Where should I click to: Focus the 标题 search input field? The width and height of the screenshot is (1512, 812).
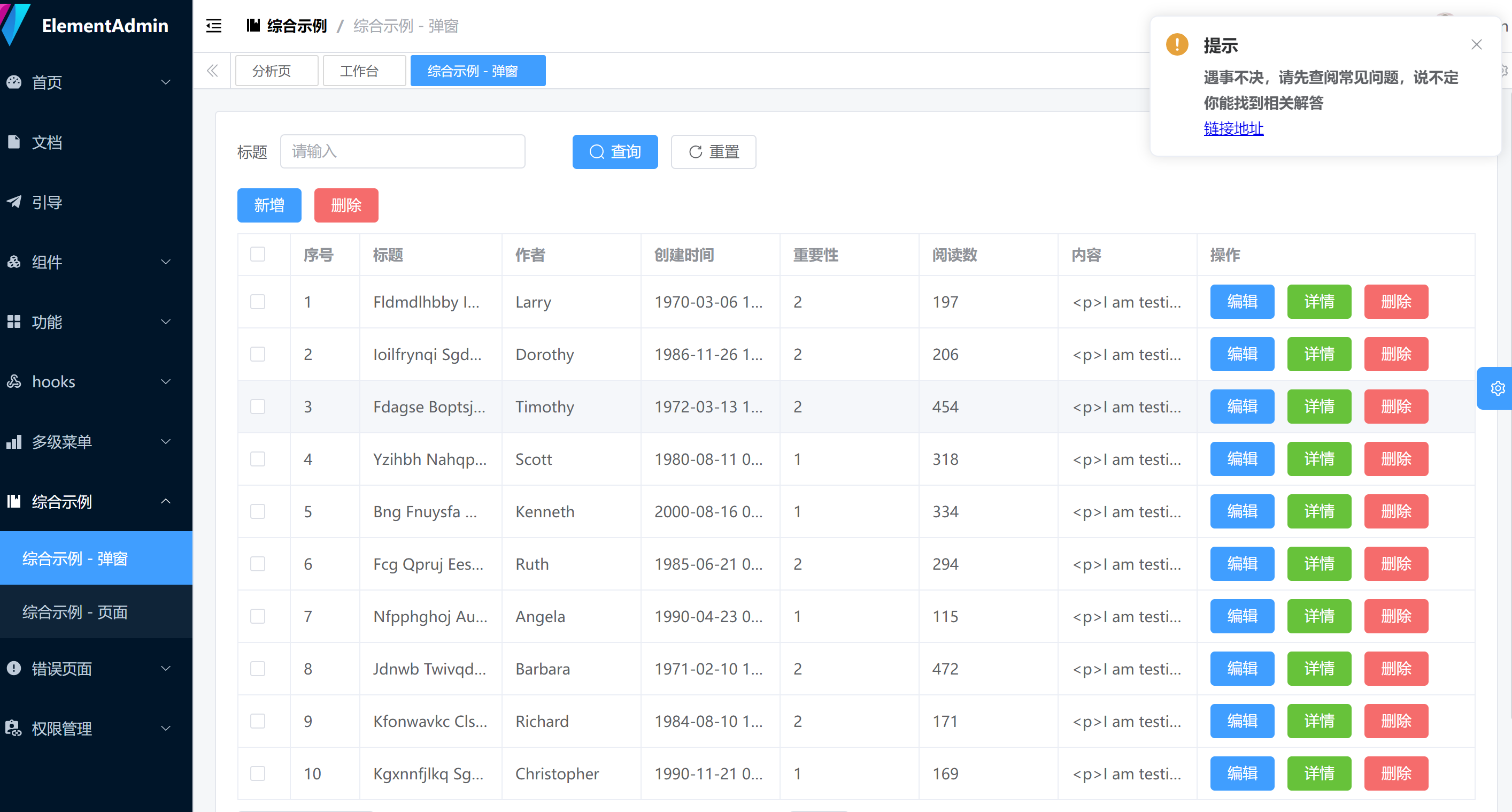click(x=403, y=151)
